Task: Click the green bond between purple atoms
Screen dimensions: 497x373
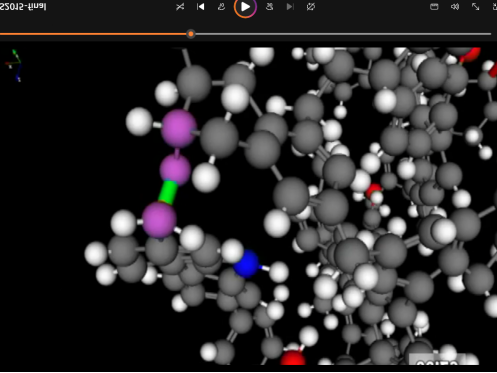Action: click(x=168, y=192)
